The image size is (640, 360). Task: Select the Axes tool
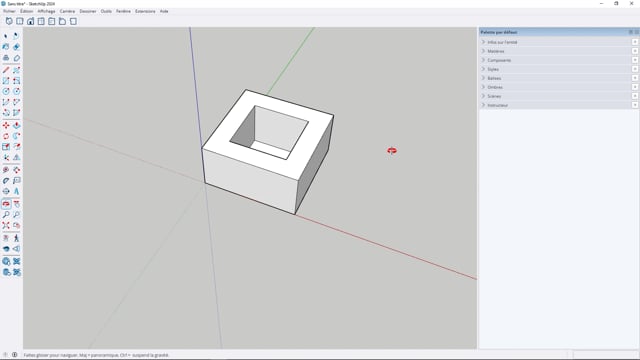point(6,191)
